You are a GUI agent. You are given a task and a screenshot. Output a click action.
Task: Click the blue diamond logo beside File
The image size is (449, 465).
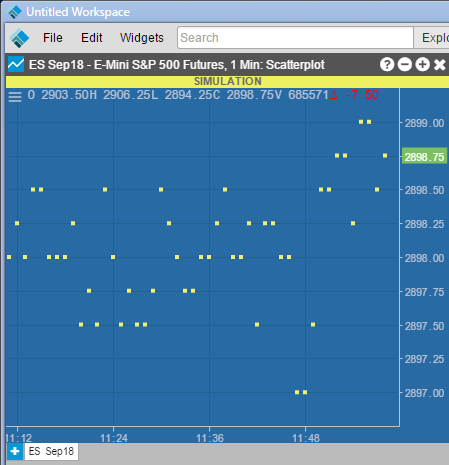click(x=19, y=38)
